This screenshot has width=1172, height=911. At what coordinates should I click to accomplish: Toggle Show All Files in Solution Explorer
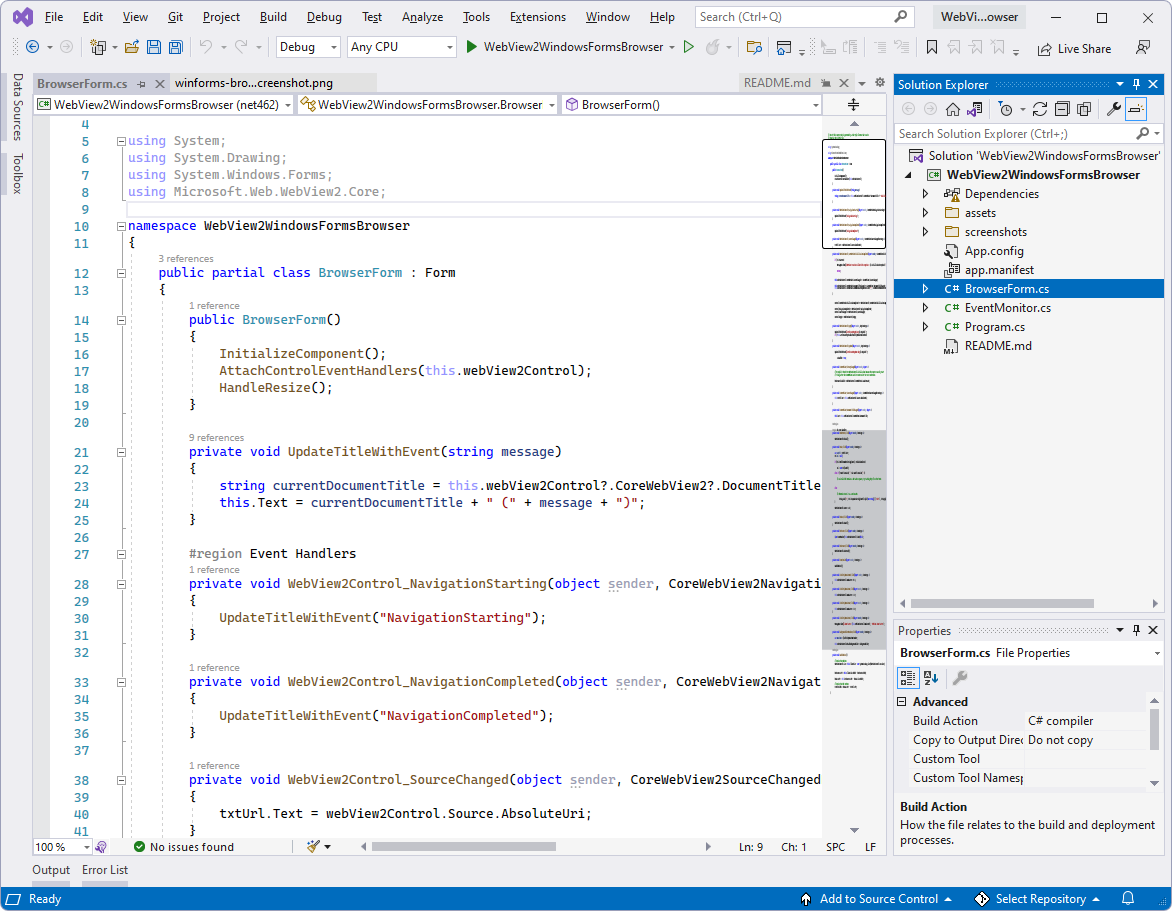point(1085,108)
